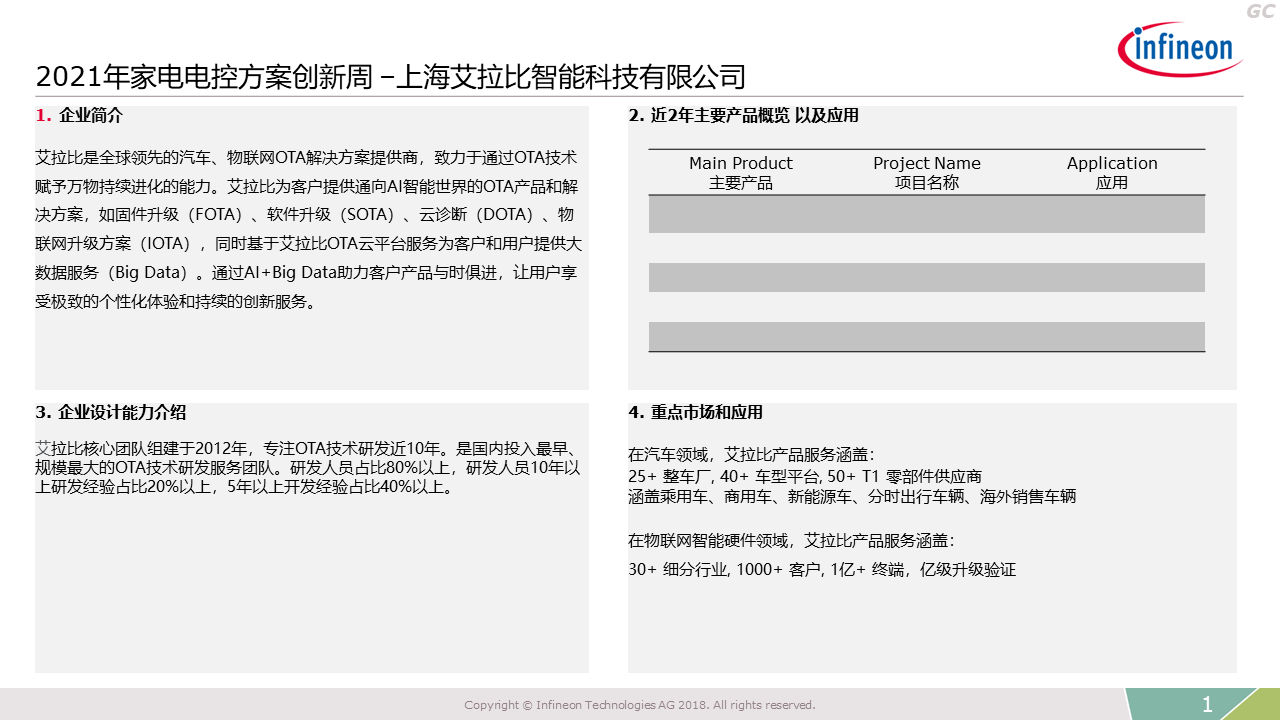Viewport: 1280px width, 720px height.
Task: Click the Infineon copyright footer text
Action: click(x=640, y=705)
